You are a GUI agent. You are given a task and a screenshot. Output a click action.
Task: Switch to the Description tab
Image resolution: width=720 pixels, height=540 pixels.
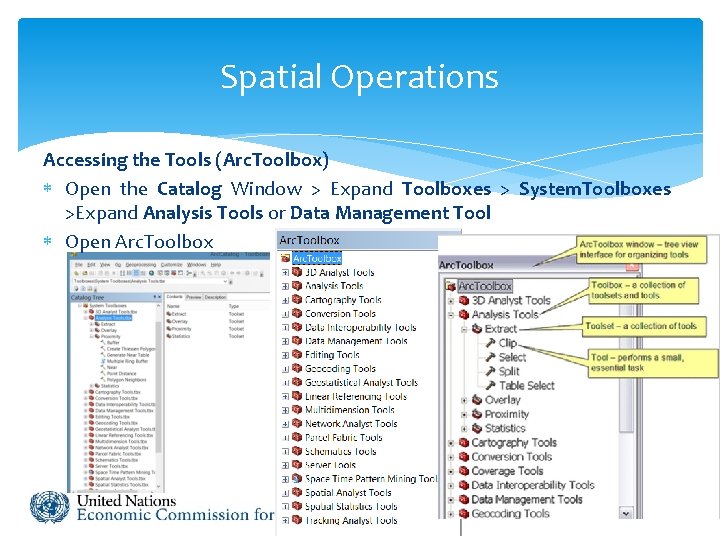215,297
